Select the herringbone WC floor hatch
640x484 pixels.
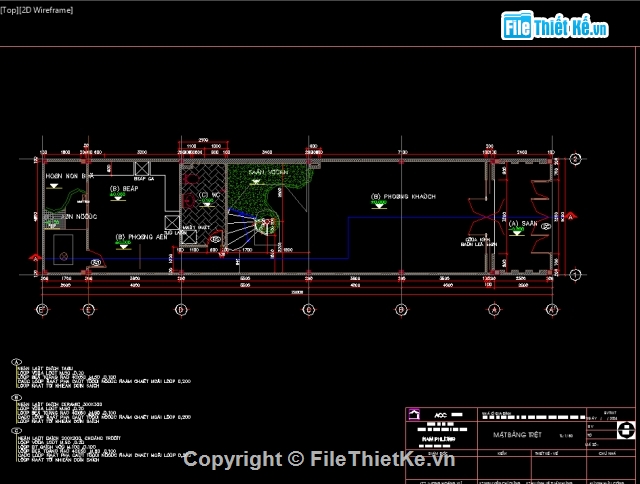(203, 204)
